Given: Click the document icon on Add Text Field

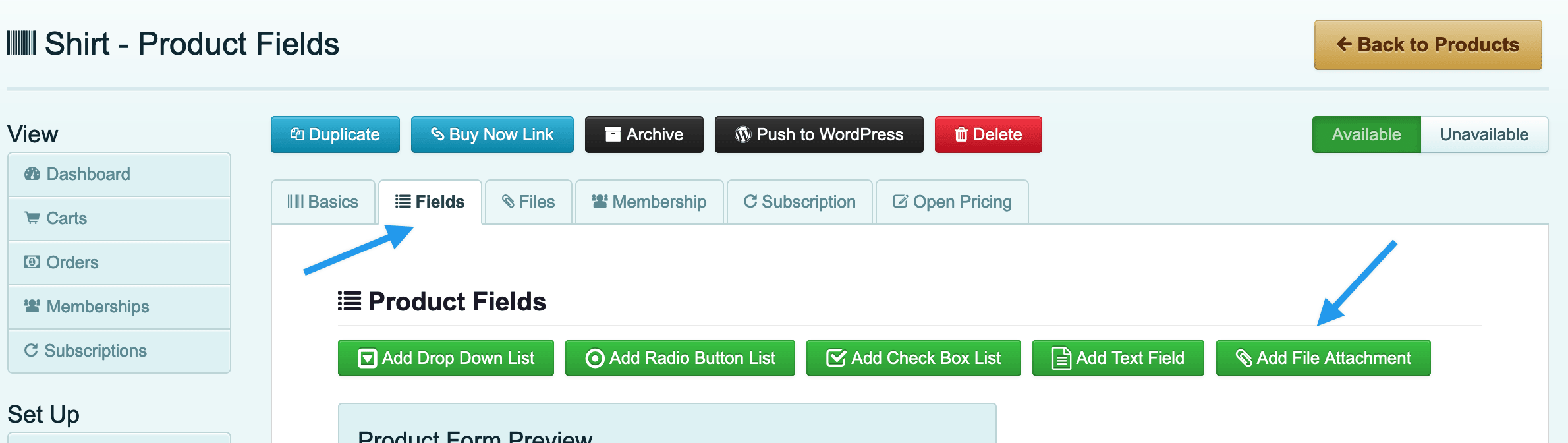Looking at the screenshot, I should point(1061,358).
